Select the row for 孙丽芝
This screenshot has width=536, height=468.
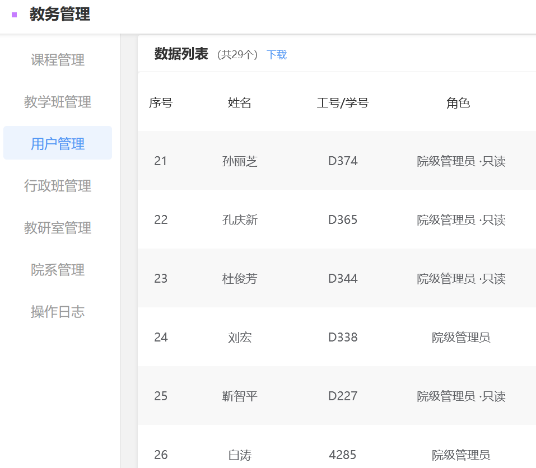coord(337,161)
